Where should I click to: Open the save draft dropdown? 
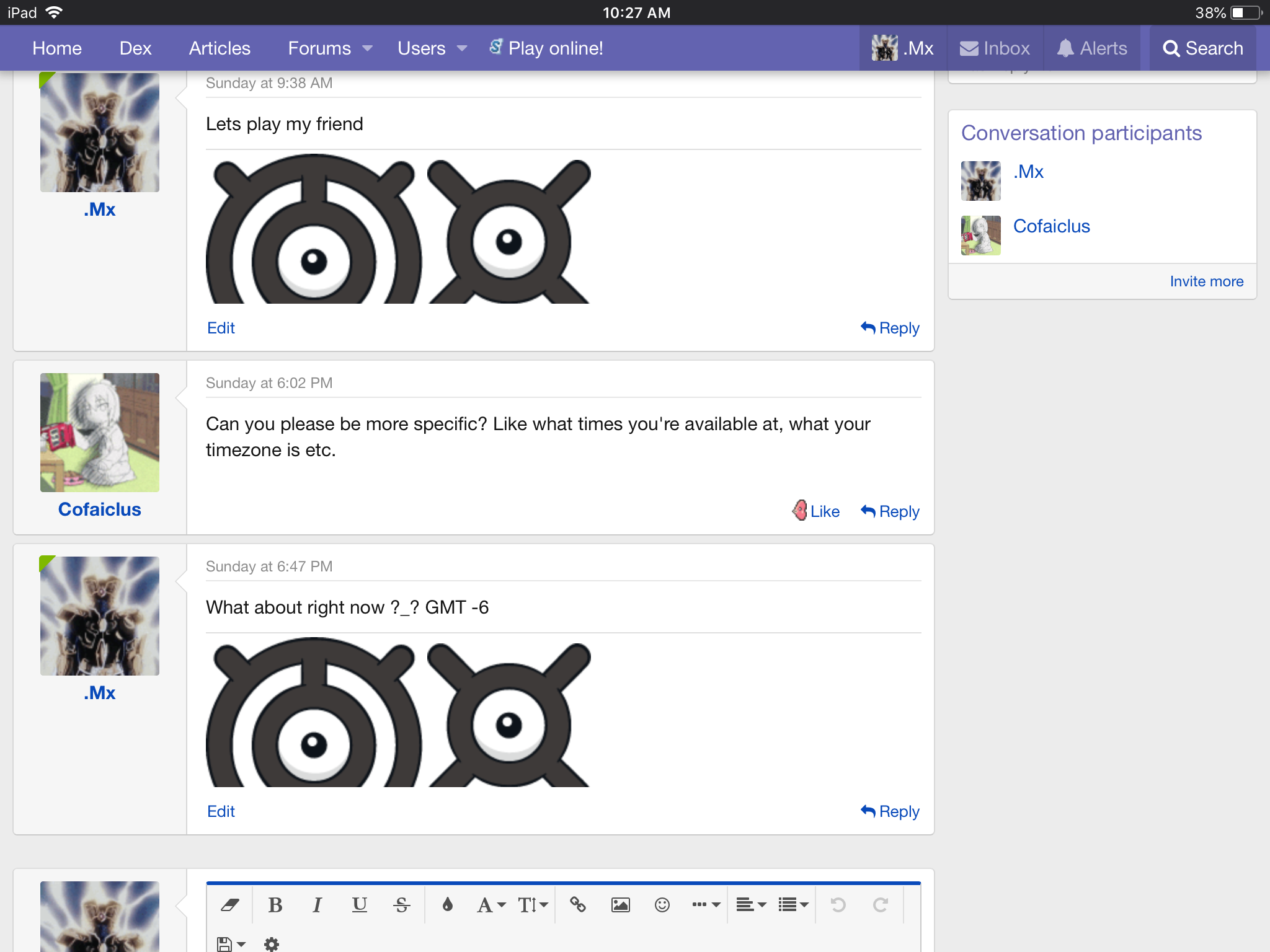pyautogui.click(x=231, y=944)
